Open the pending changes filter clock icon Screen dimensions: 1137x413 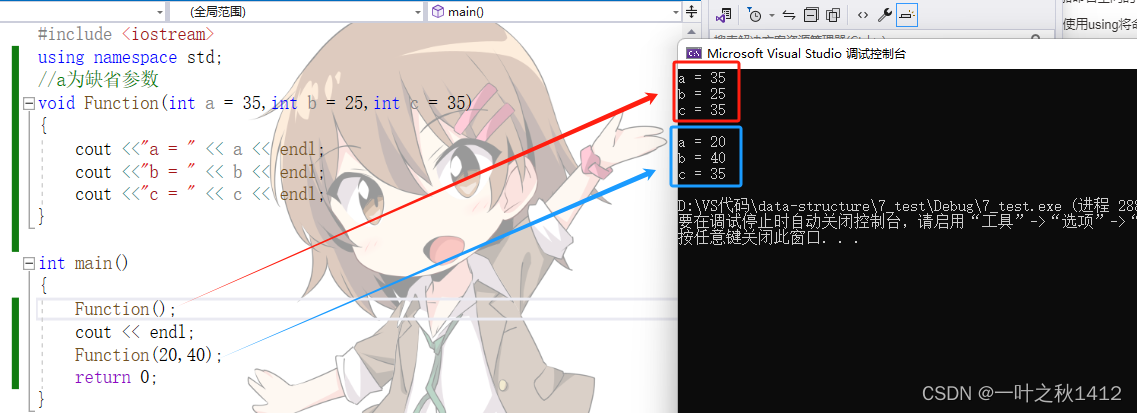coord(754,14)
